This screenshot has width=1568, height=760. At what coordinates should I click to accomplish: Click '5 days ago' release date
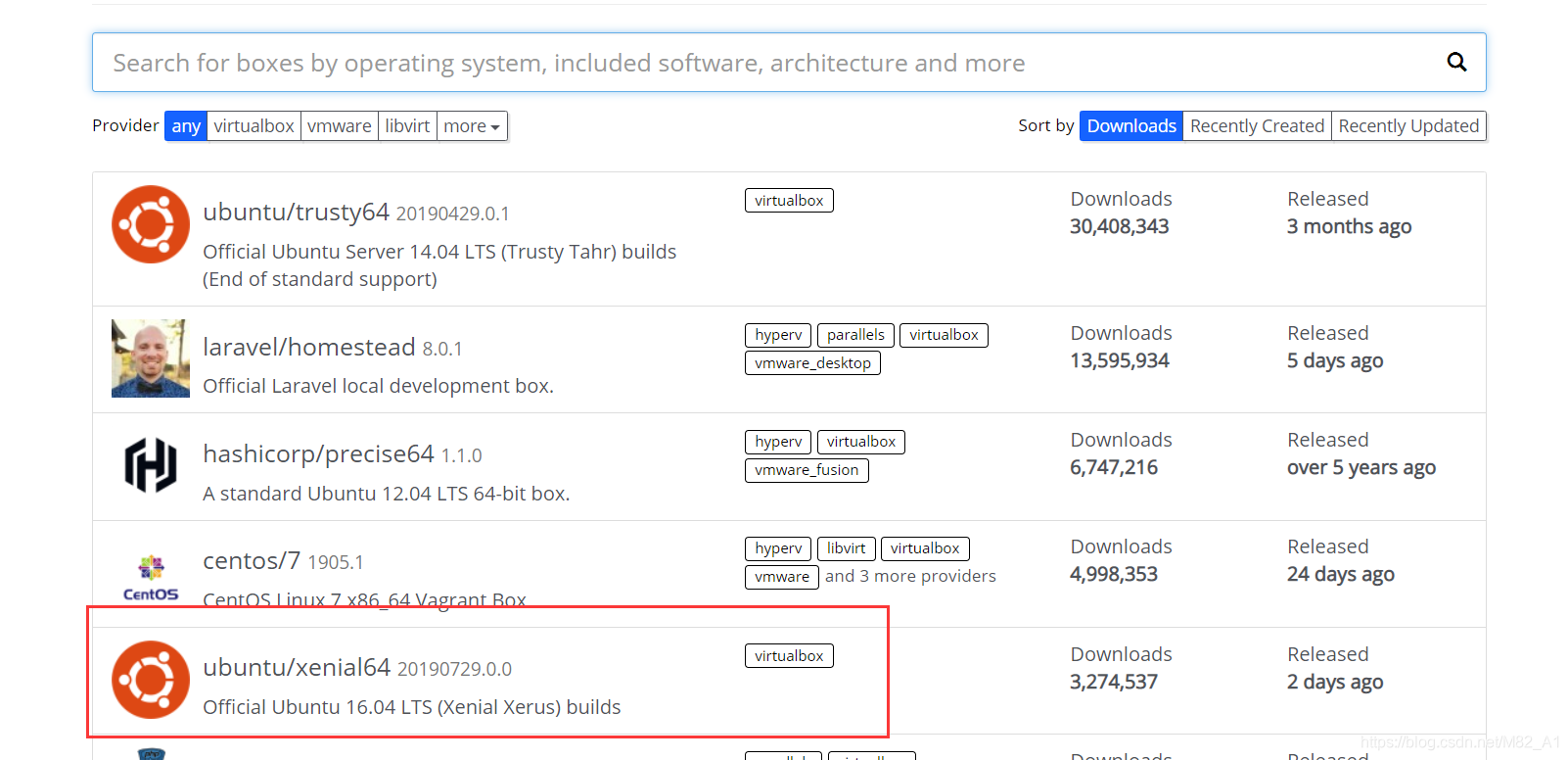pyautogui.click(x=1335, y=360)
